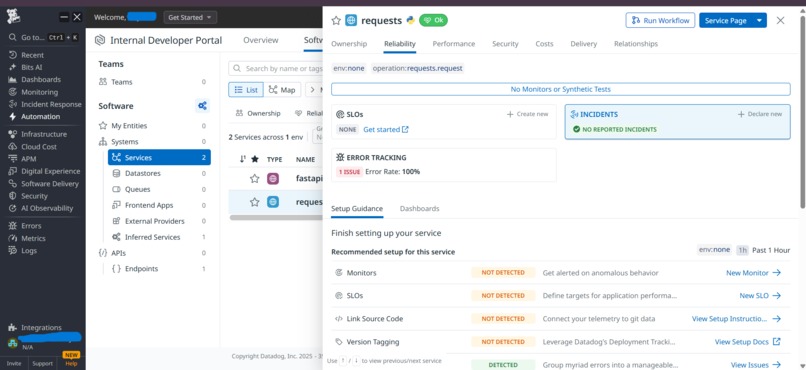Click the AI Observability icon in sidebar
Screen dimensions: 806x370
13,208
